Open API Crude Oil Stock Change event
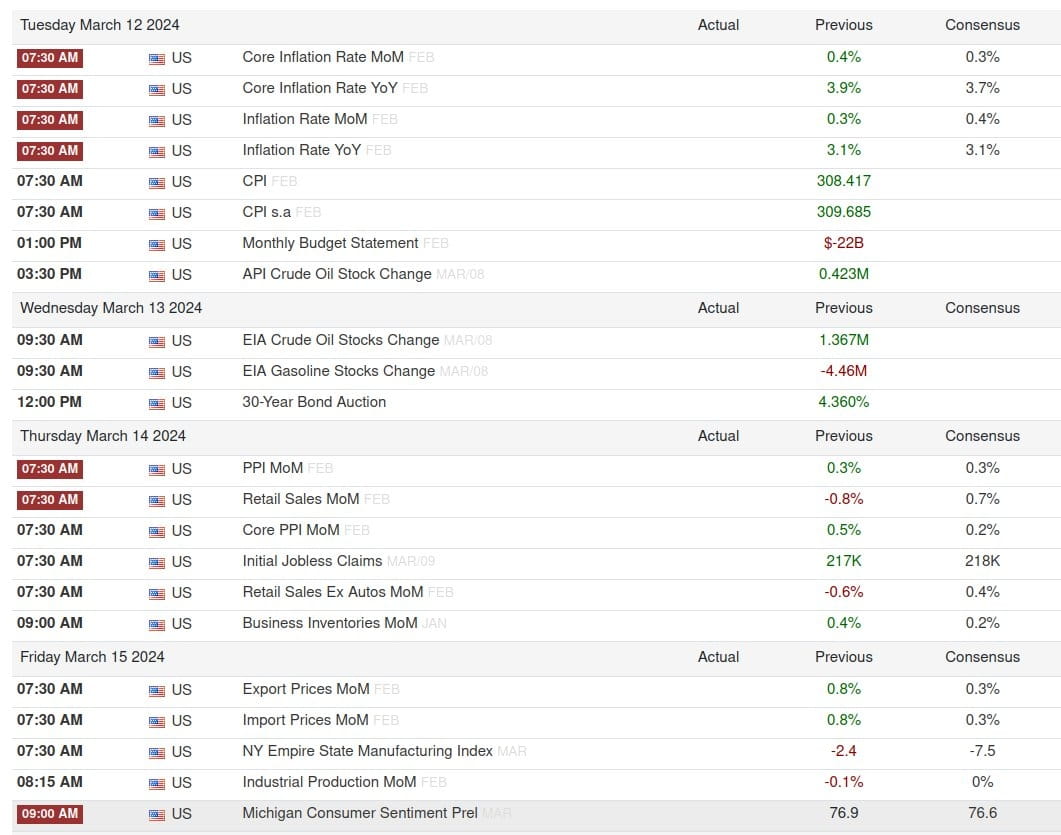 tap(335, 275)
